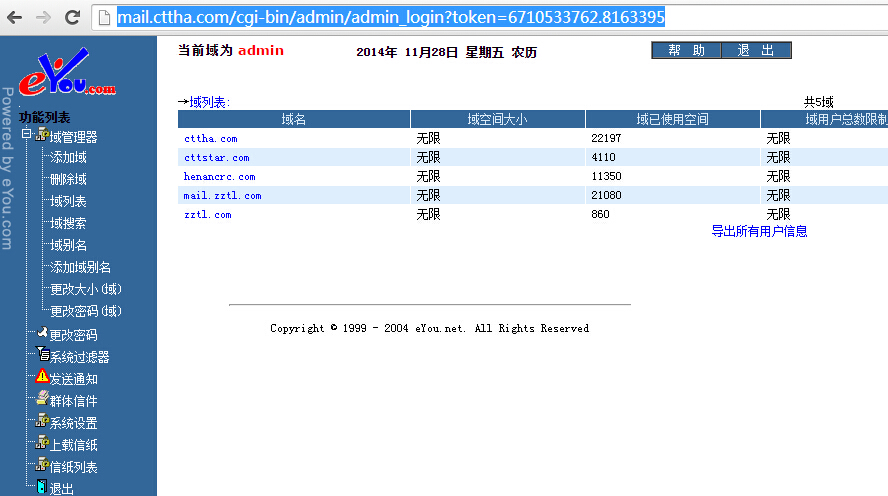The width and height of the screenshot is (888, 496).
Task: Click the URL in the address bar
Action: (391, 18)
